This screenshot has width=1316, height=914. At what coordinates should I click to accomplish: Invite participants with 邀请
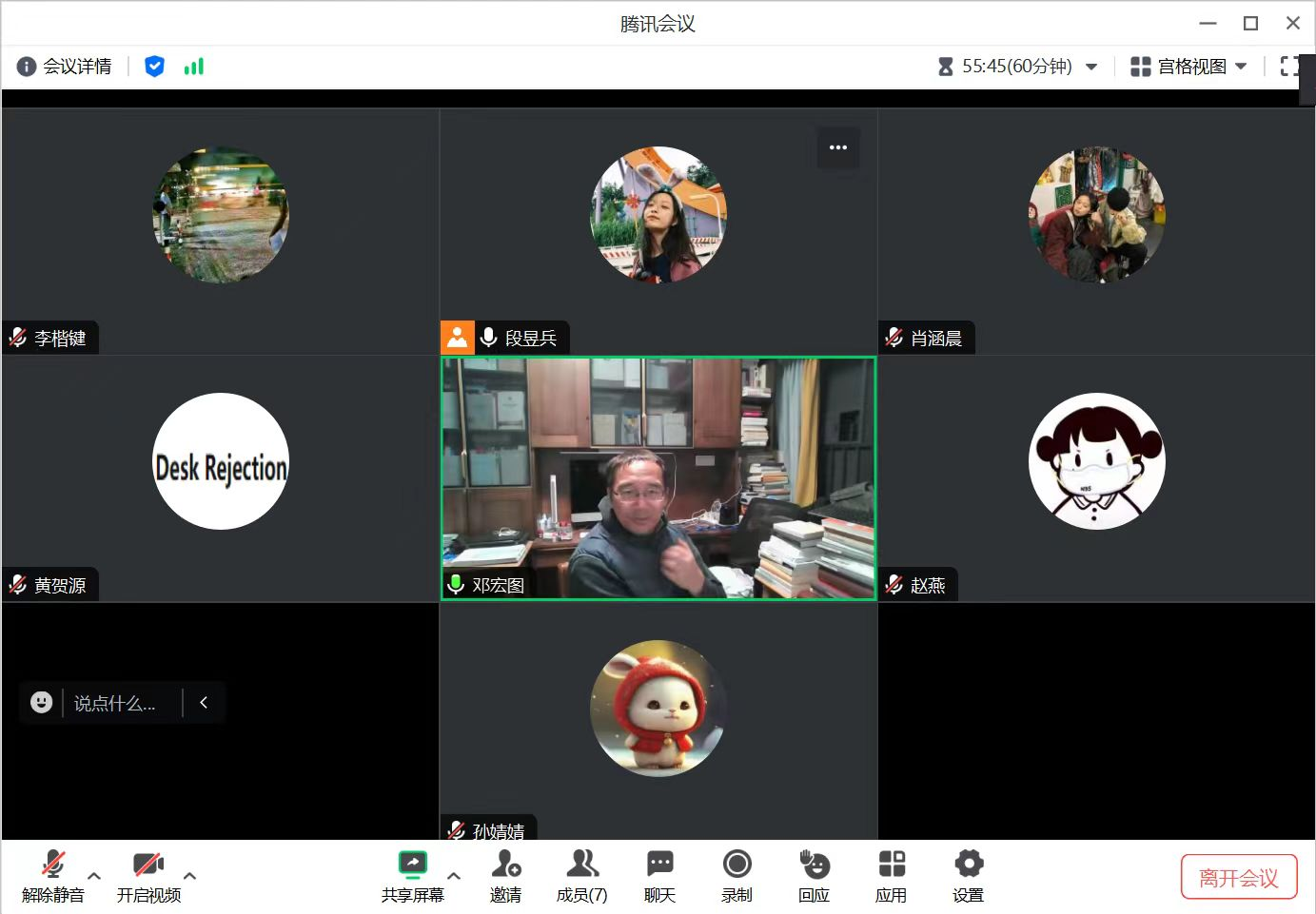point(505,876)
